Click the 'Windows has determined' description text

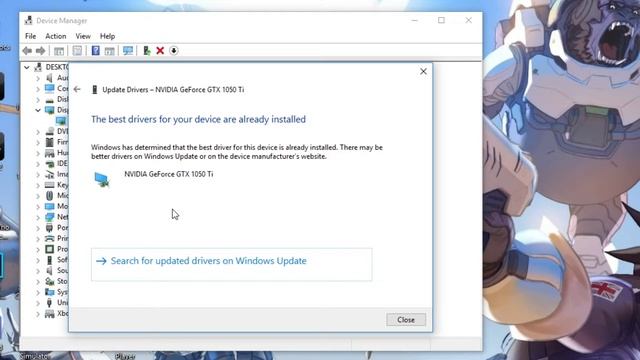pyautogui.click(x=237, y=152)
